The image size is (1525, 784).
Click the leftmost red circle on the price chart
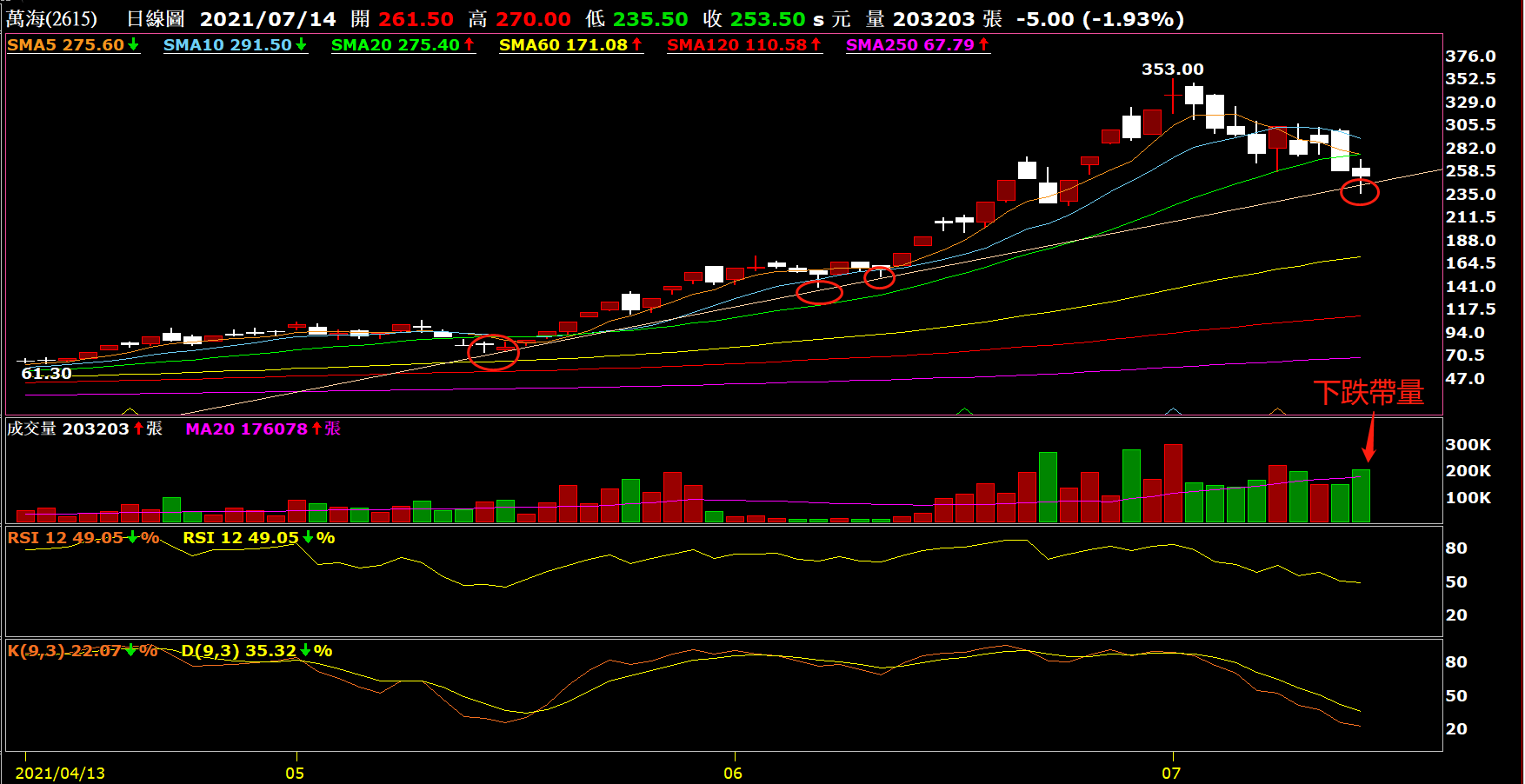(x=493, y=352)
